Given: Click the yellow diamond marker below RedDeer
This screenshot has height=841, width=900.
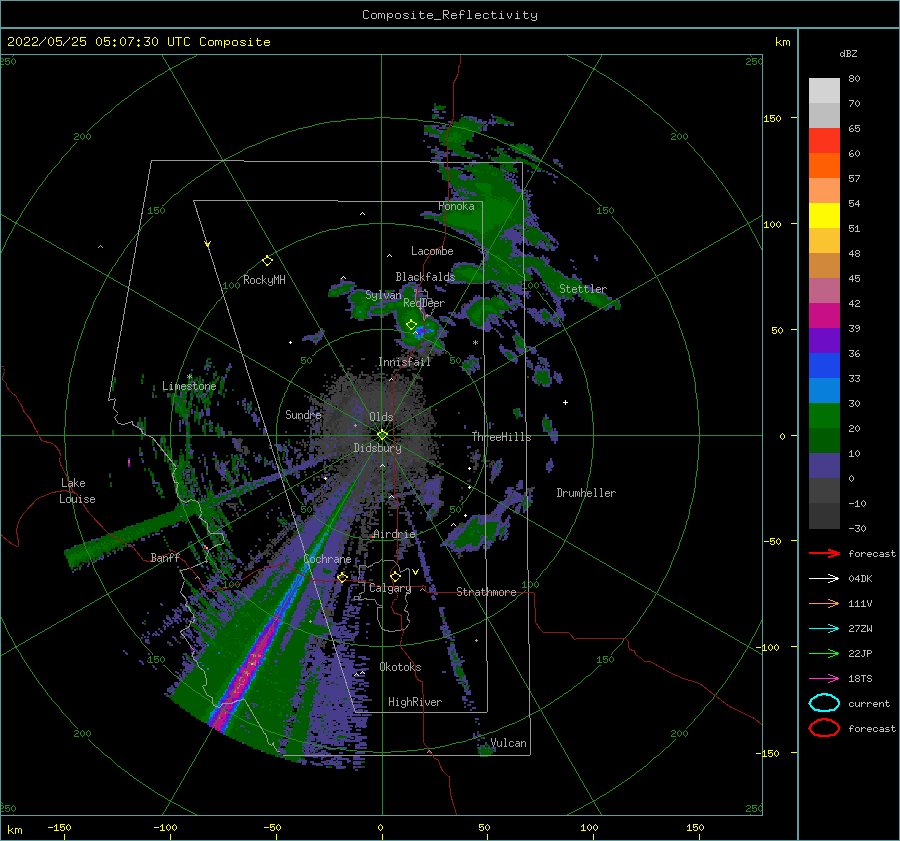Looking at the screenshot, I should (411, 325).
